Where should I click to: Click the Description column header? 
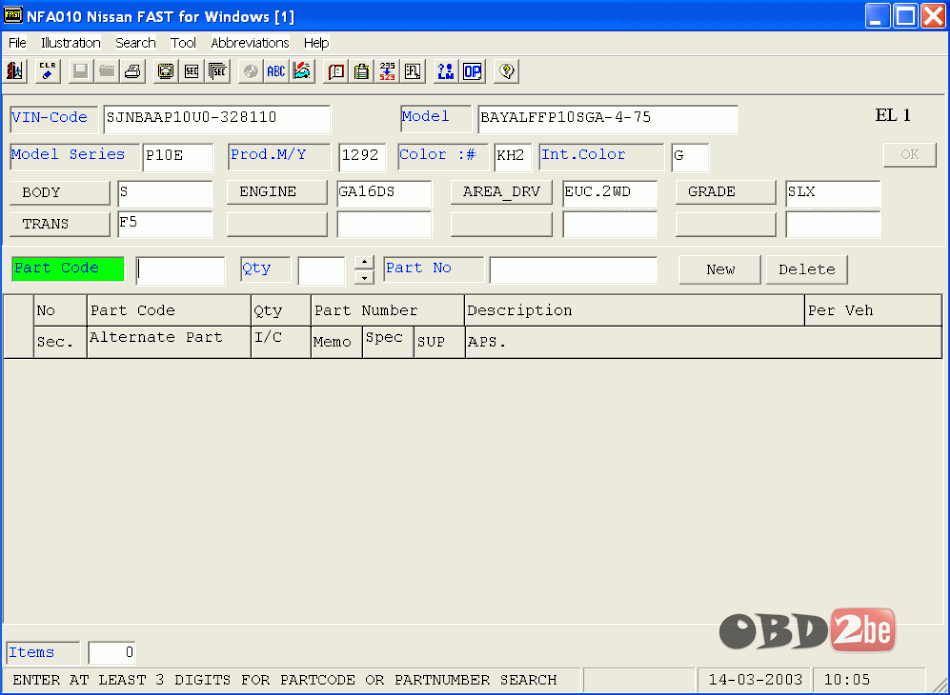634,311
